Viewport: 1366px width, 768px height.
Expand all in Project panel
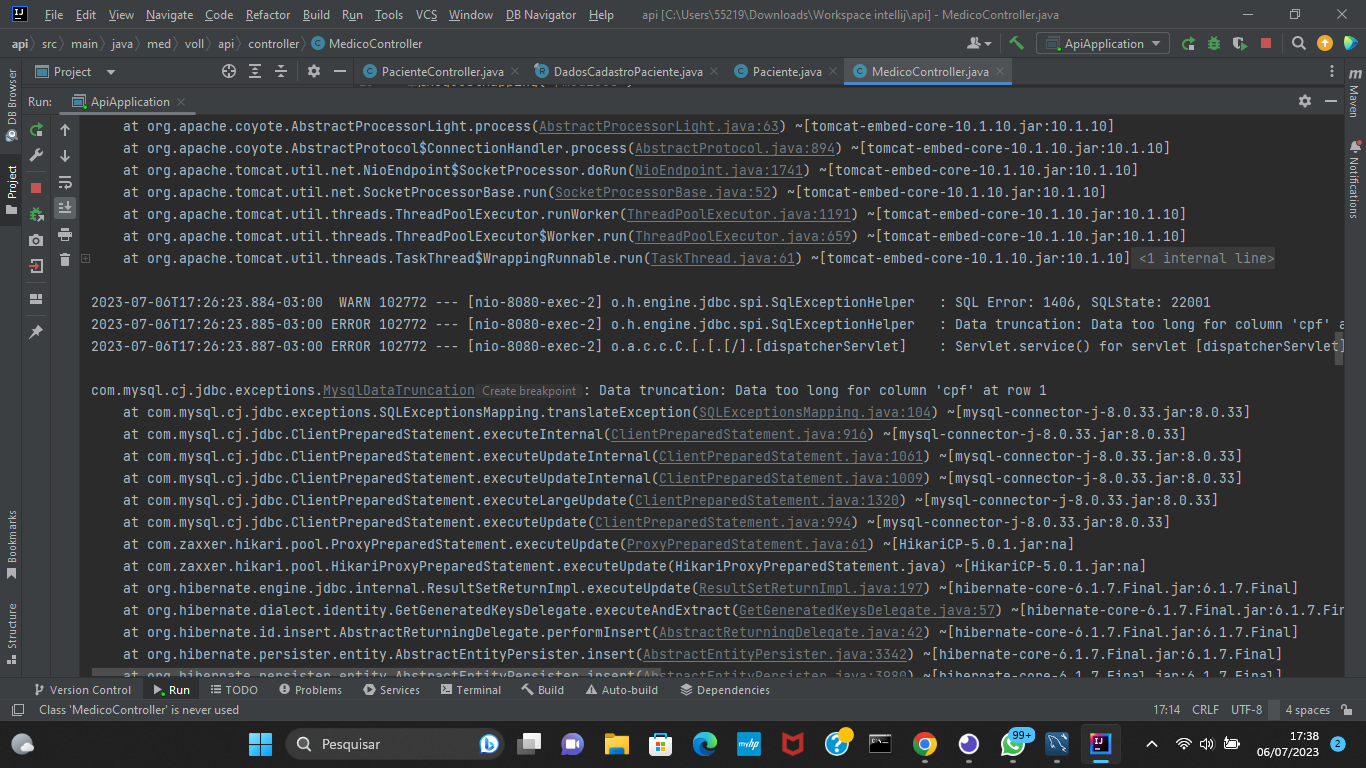coord(255,71)
